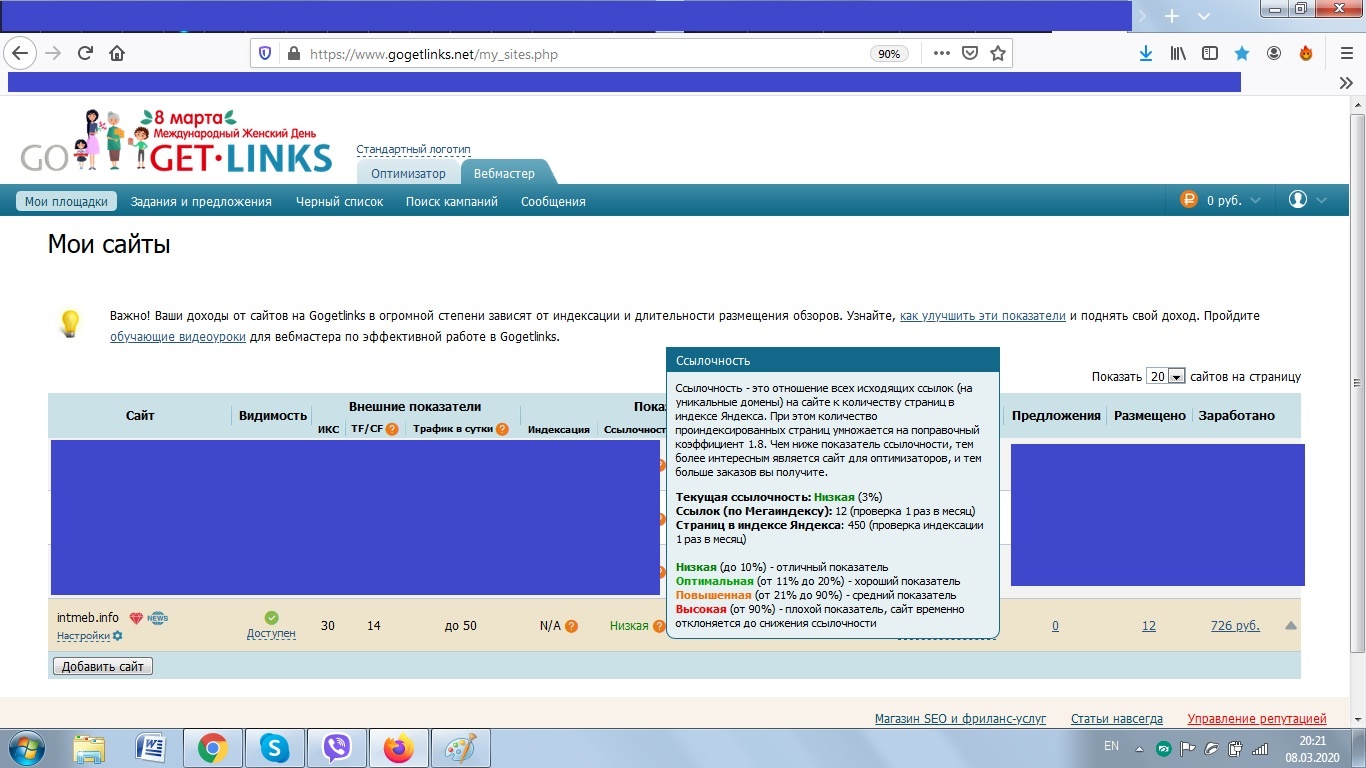Switch to the Вебмастер tab
1366x768 pixels.
505,173
